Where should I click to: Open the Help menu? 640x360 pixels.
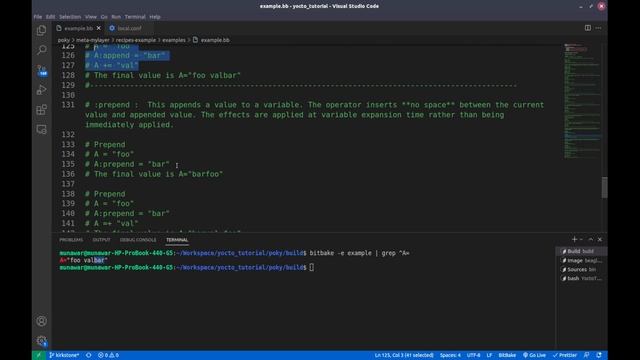pyautogui.click(x=155, y=17)
